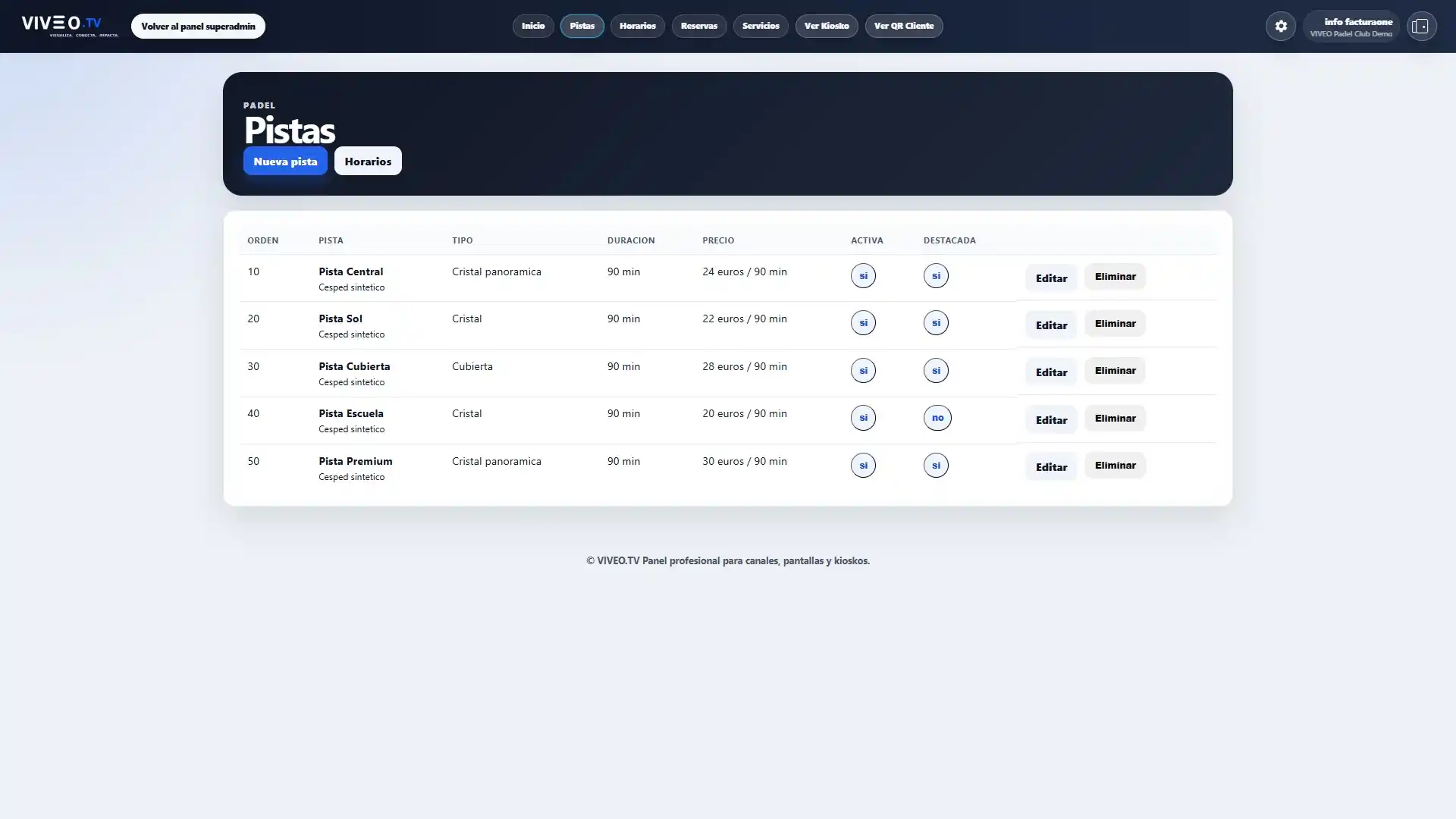Viewport: 1456px width, 819px height.
Task: Select the Pistas navigation tab
Action: tap(582, 26)
